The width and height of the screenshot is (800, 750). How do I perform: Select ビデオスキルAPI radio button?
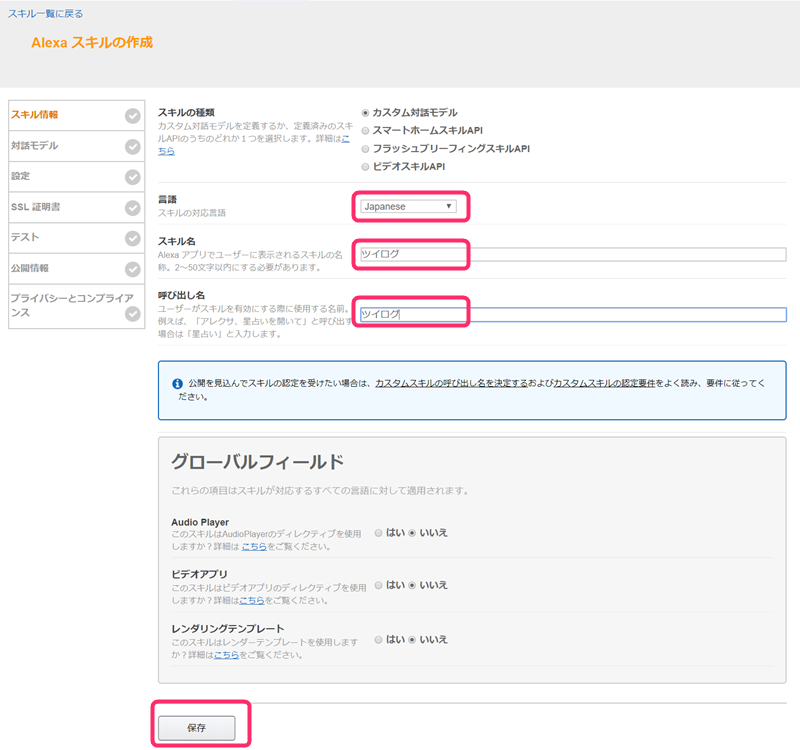pyautogui.click(x=365, y=167)
